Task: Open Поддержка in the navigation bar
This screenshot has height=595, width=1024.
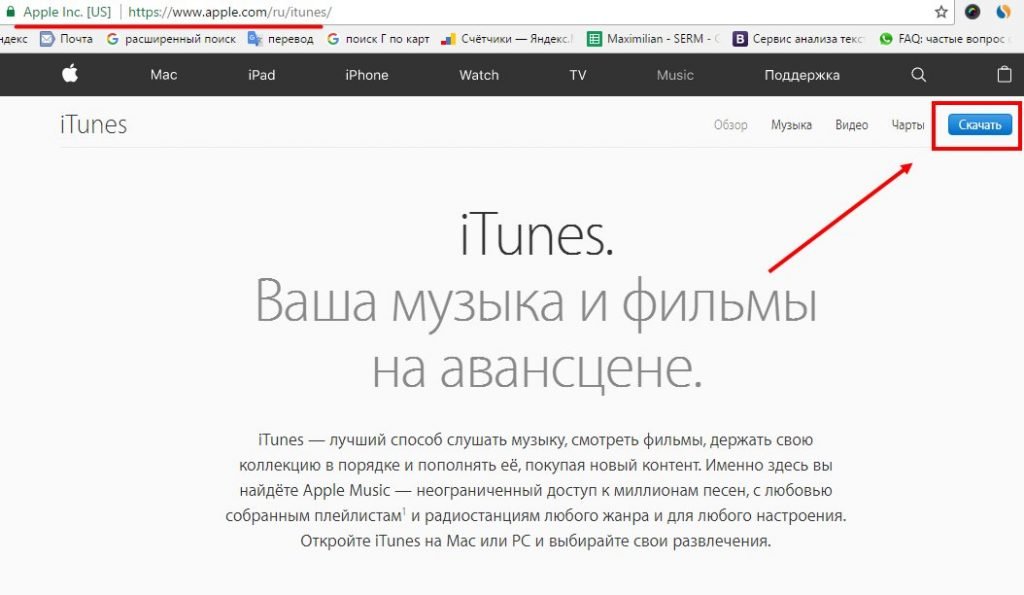Action: click(x=802, y=75)
